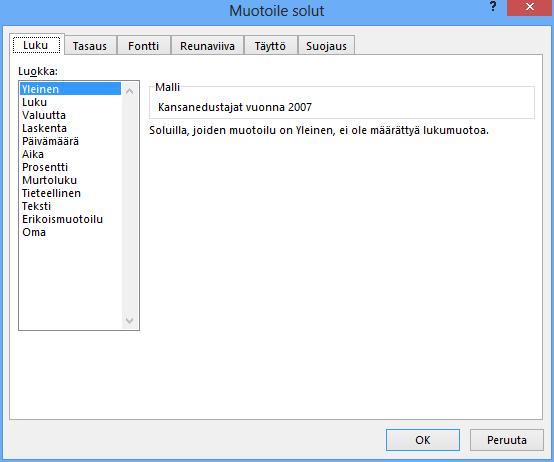Screen dimensions: 554x462
Task: Cancel with the Peruuta button
Action: coord(507,440)
